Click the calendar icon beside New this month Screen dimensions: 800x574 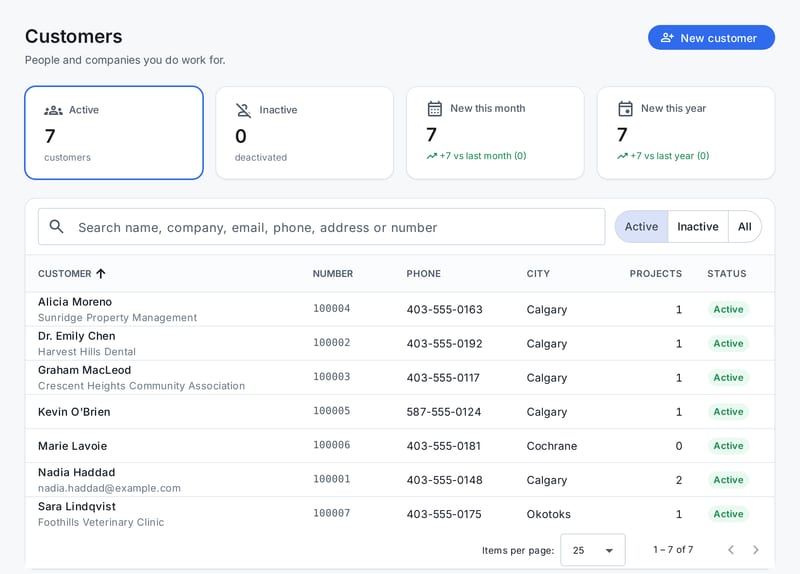(x=435, y=109)
